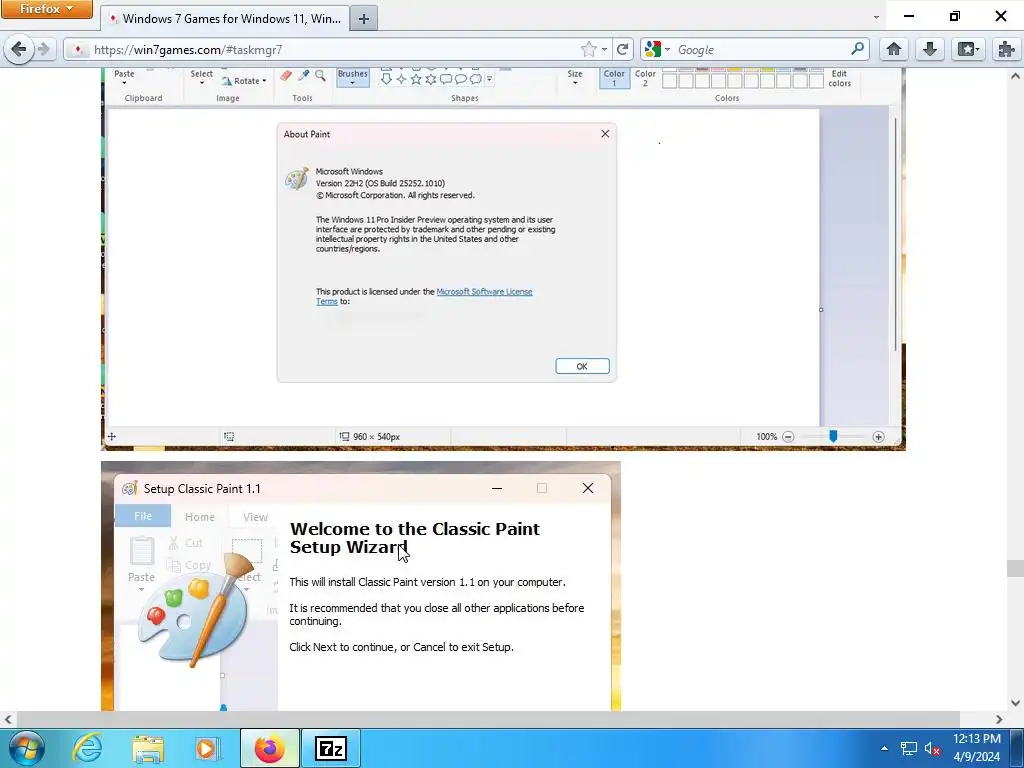Click OK in About Paint dialog

[x=583, y=366]
